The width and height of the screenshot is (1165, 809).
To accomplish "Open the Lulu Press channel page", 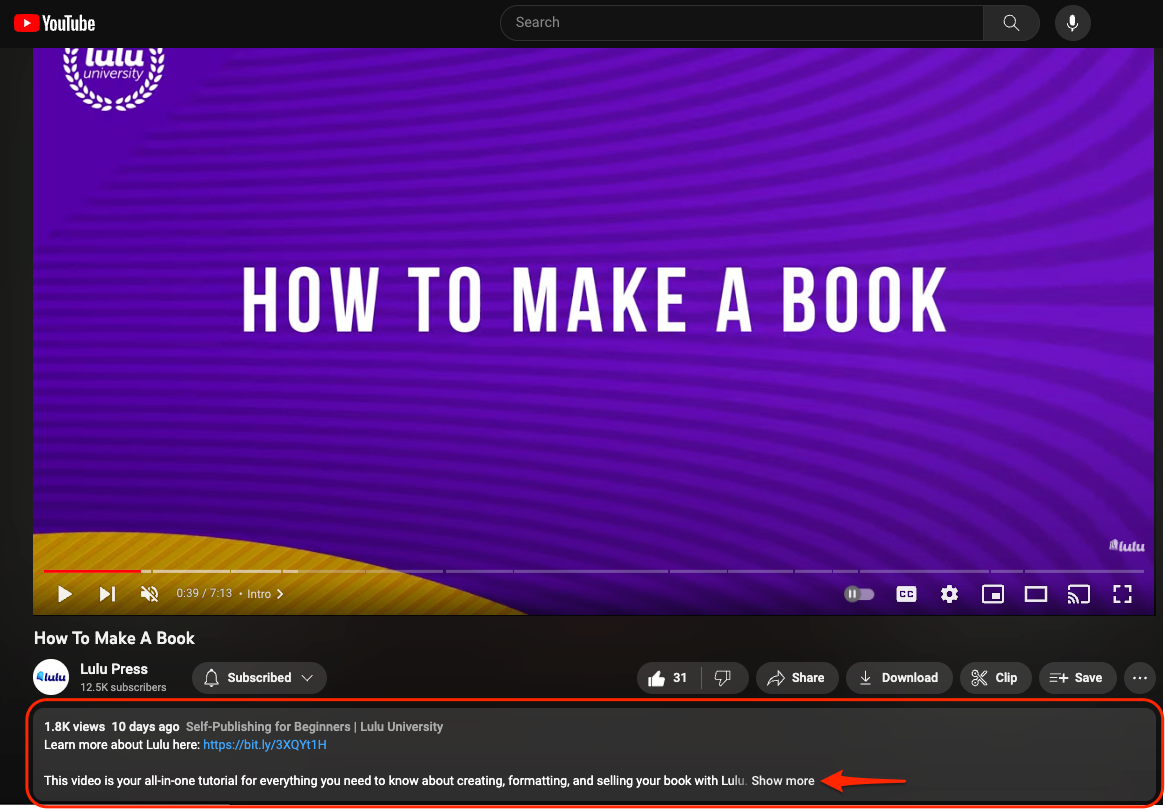I will pyautogui.click(x=113, y=669).
